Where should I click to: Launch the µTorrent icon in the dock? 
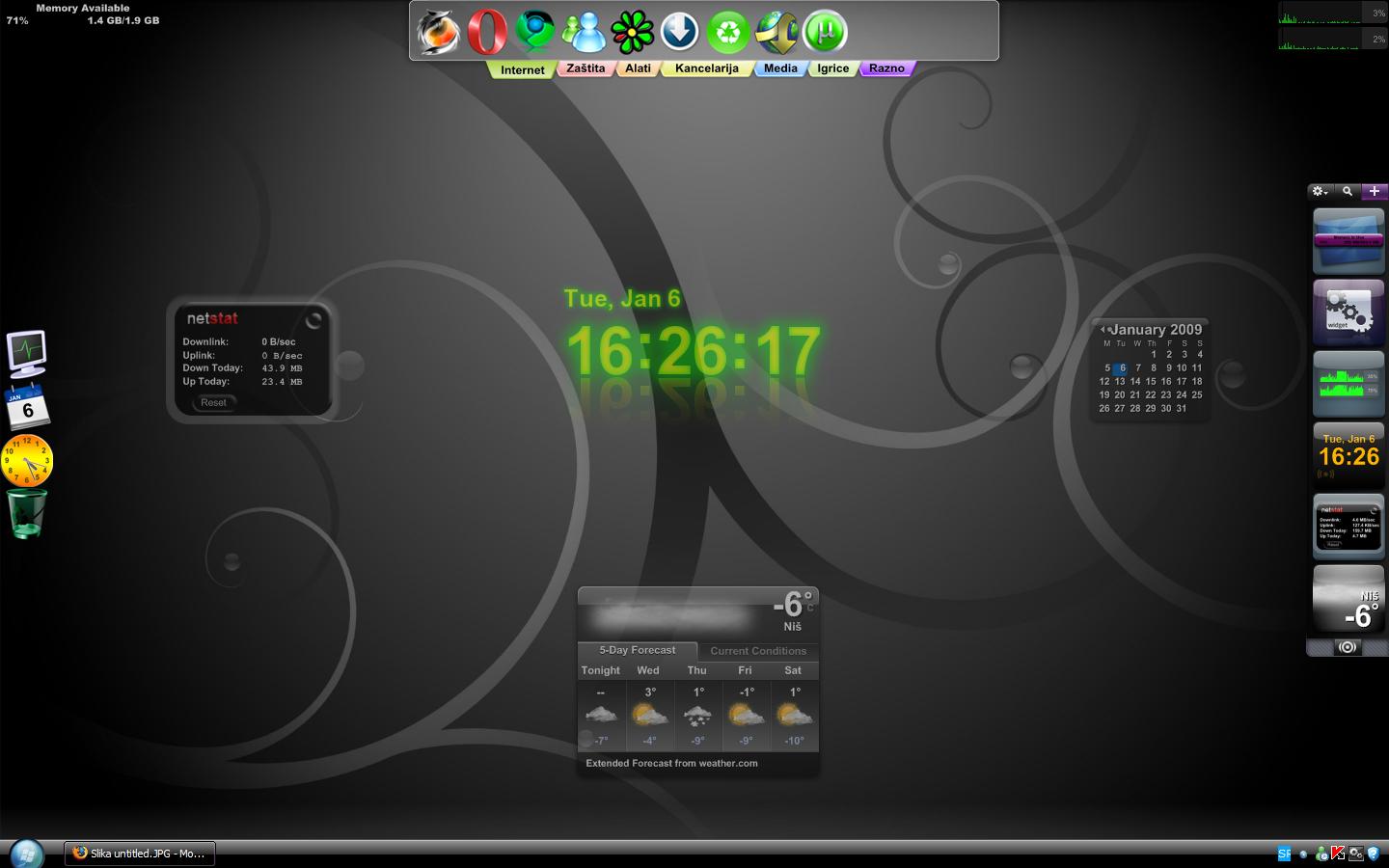click(825, 32)
